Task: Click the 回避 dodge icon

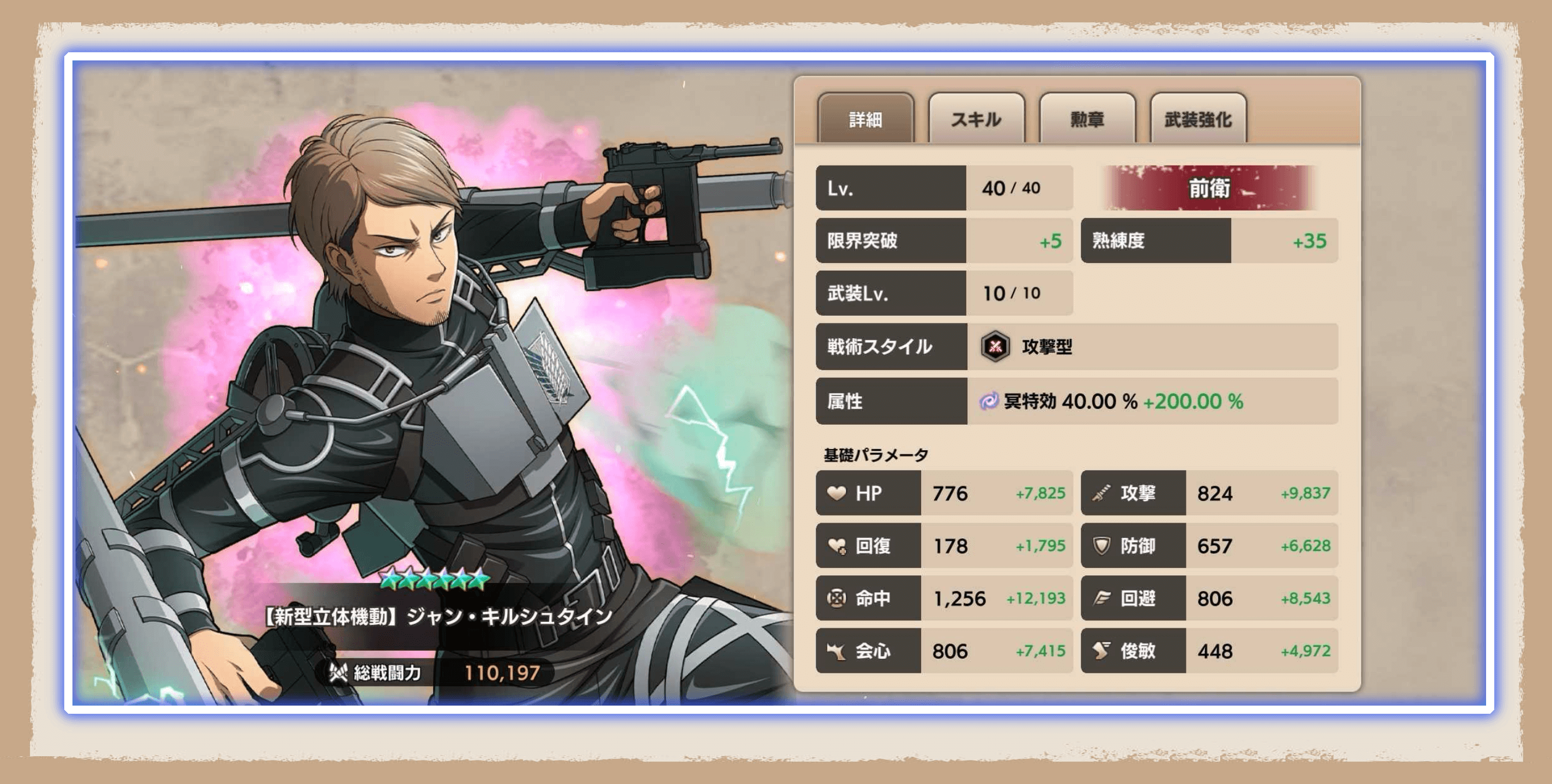Action: coord(1101,598)
